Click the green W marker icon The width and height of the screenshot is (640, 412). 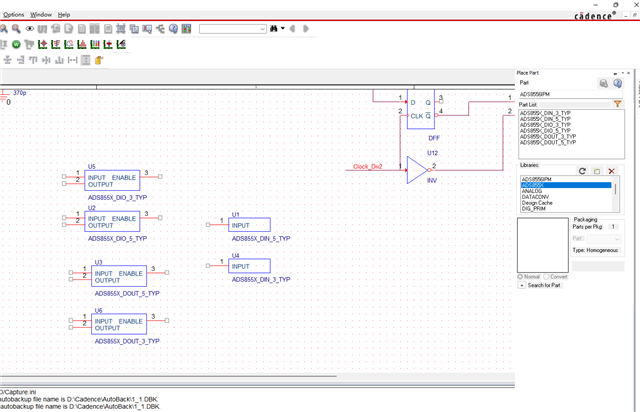pyautogui.click(x=16, y=44)
